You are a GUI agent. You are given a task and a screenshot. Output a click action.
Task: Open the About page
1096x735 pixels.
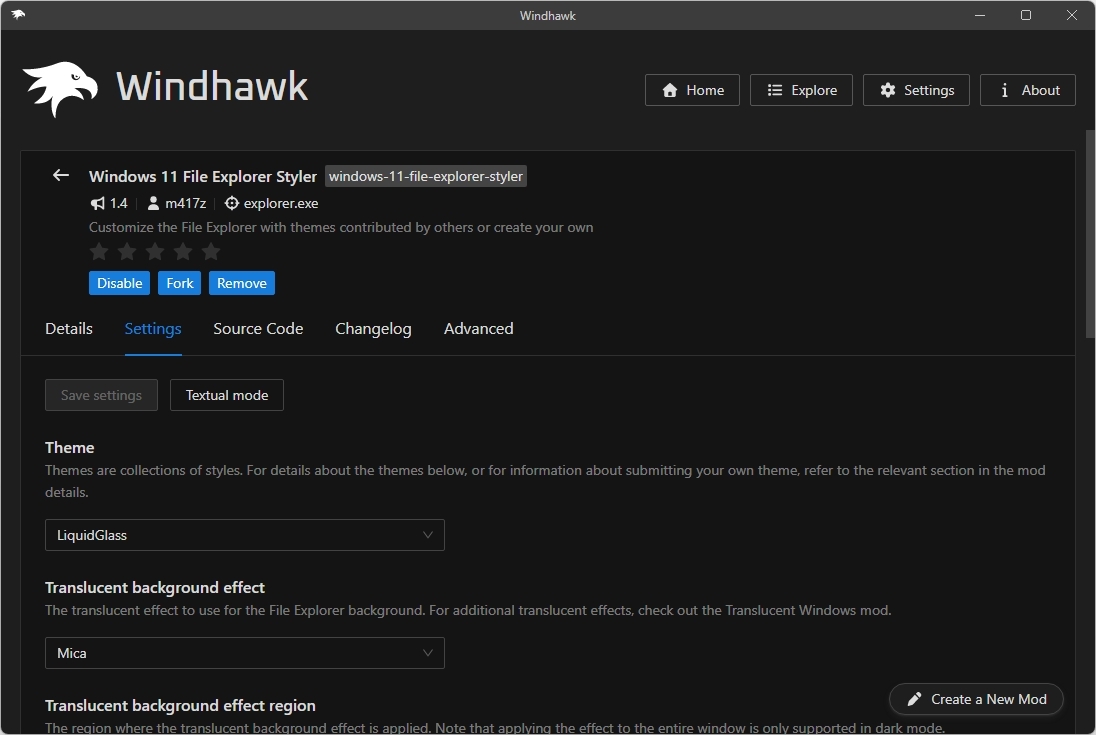click(1027, 90)
